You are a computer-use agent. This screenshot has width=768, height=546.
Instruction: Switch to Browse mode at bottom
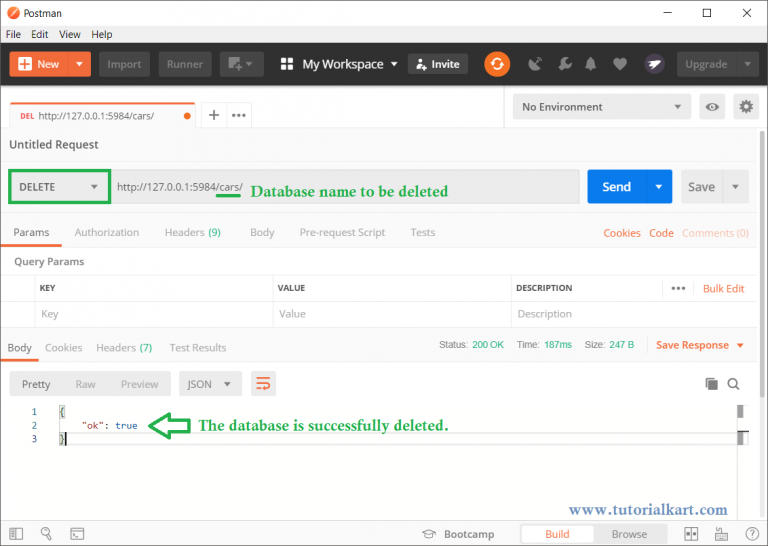(x=629, y=534)
